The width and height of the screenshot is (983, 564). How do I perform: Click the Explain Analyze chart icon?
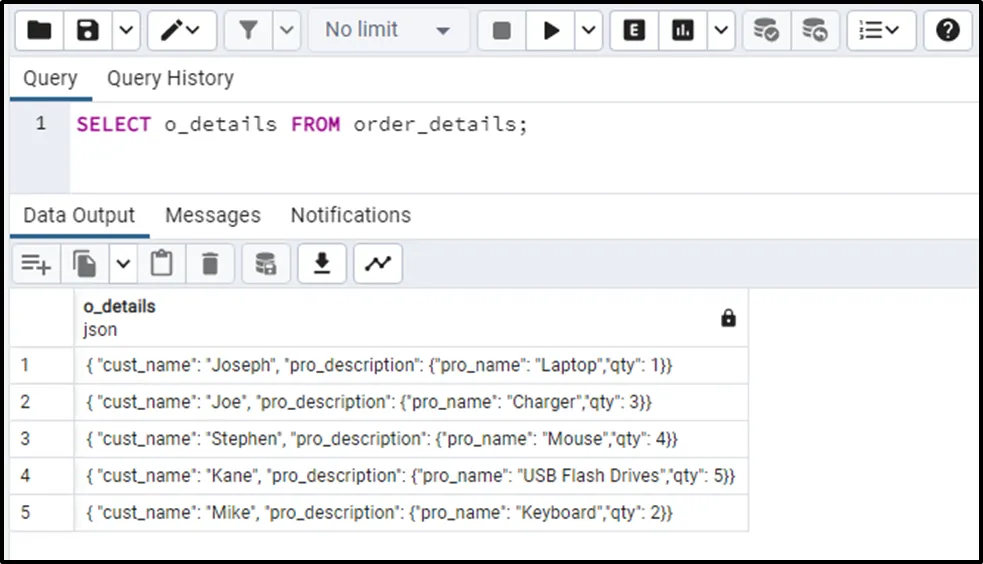[683, 30]
